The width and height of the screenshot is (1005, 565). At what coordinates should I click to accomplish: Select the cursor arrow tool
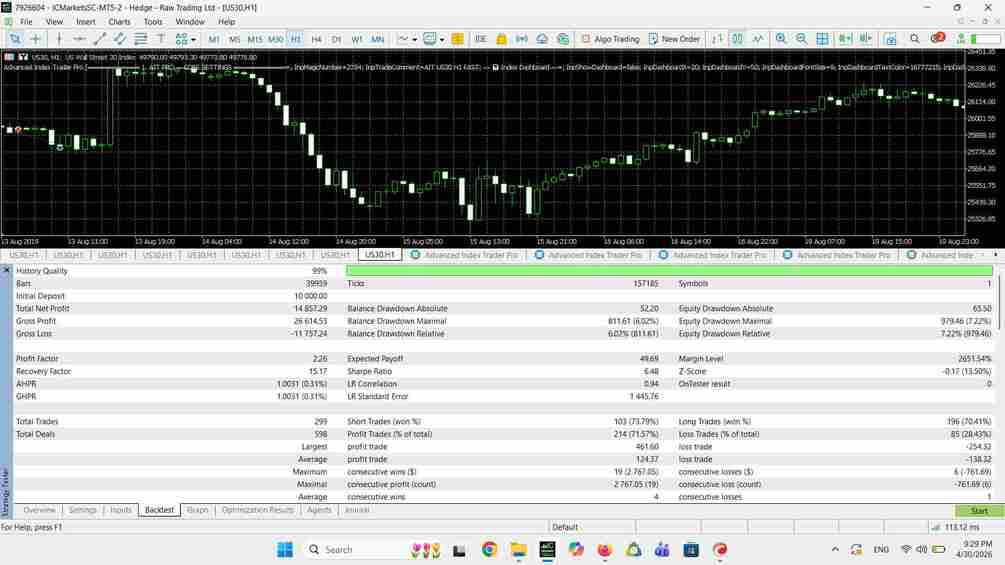point(14,39)
